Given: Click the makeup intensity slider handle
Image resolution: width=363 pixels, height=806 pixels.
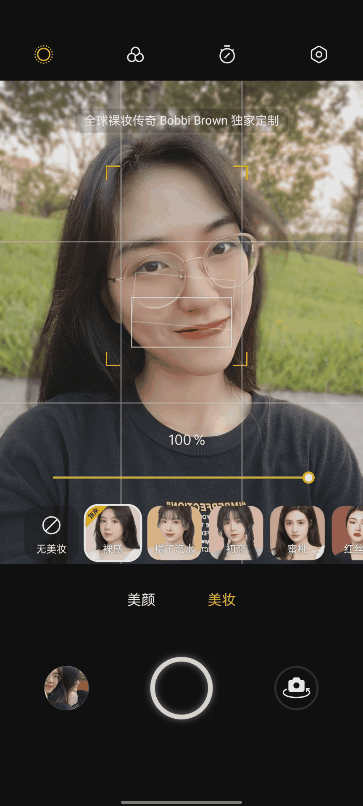Looking at the screenshot, I should pos(308,478).
